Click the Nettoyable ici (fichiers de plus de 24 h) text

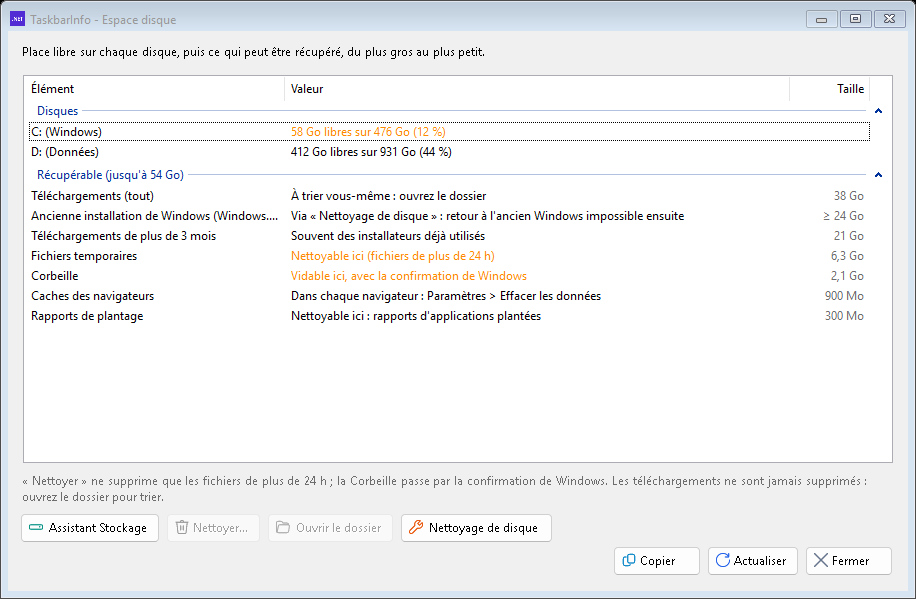[x=393, y=256]
